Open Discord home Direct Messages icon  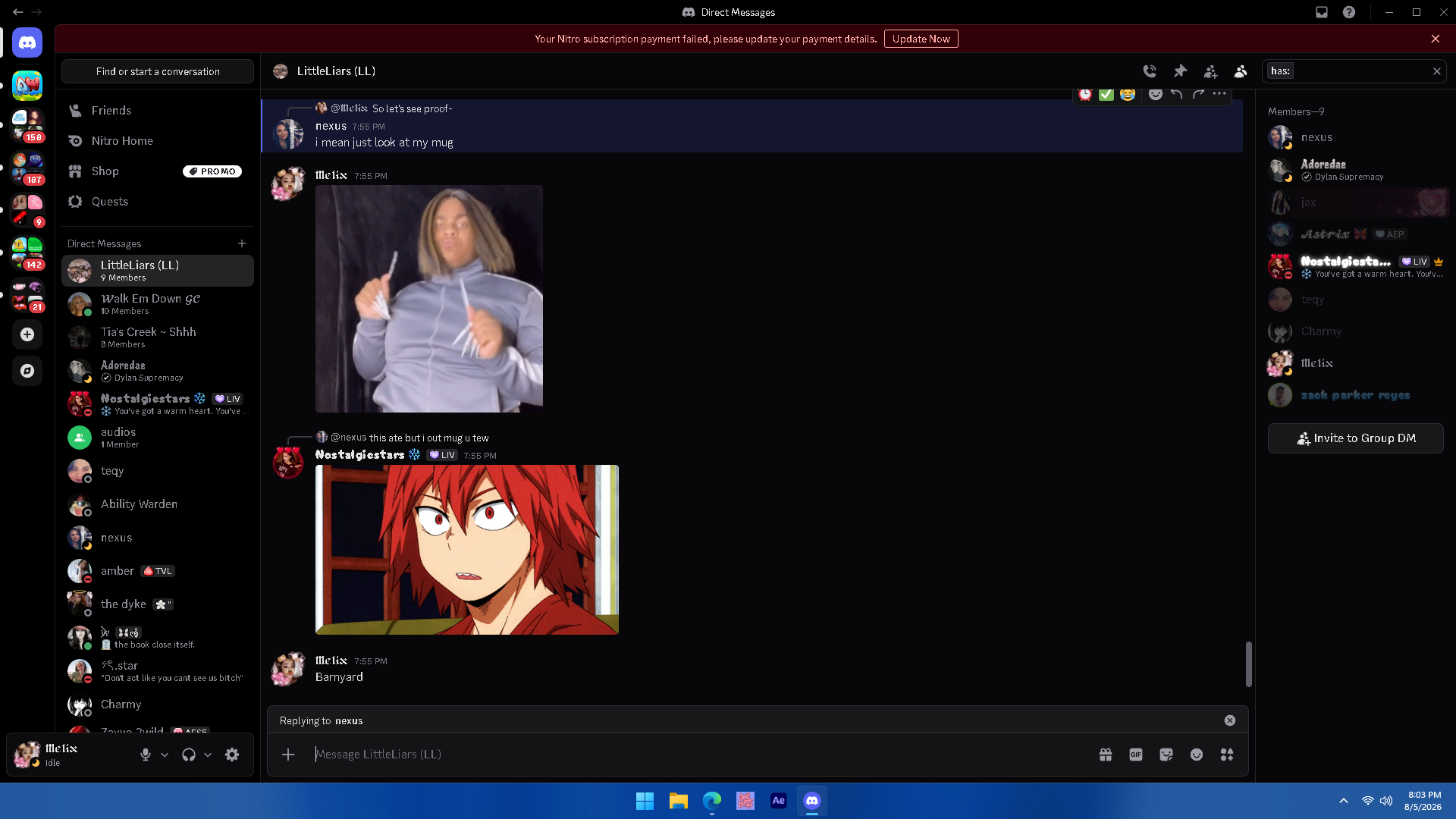coord(27,42)
